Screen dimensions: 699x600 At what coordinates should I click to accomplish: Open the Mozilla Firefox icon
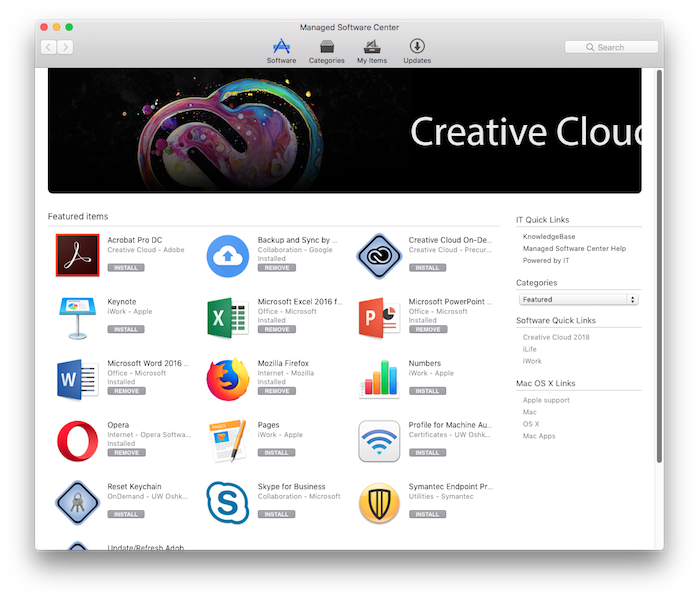pyautogui.click(x=228, y=379)
